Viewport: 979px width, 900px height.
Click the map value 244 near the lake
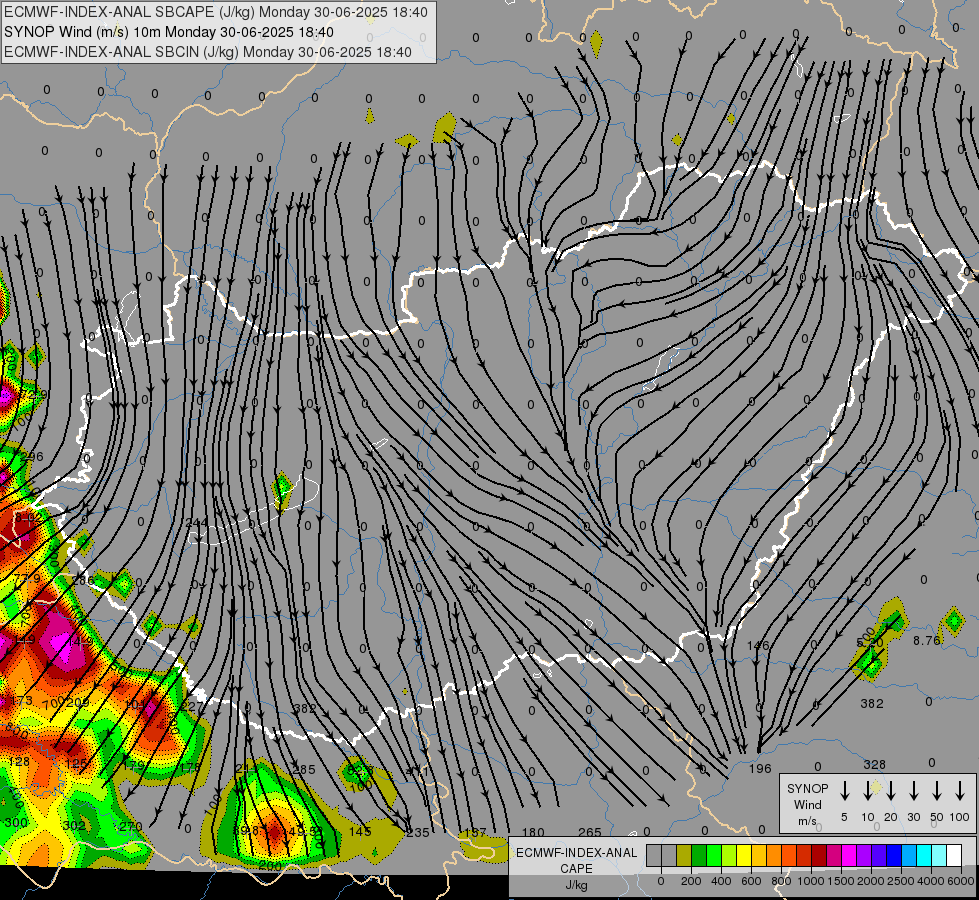click(x=197, y=522)
